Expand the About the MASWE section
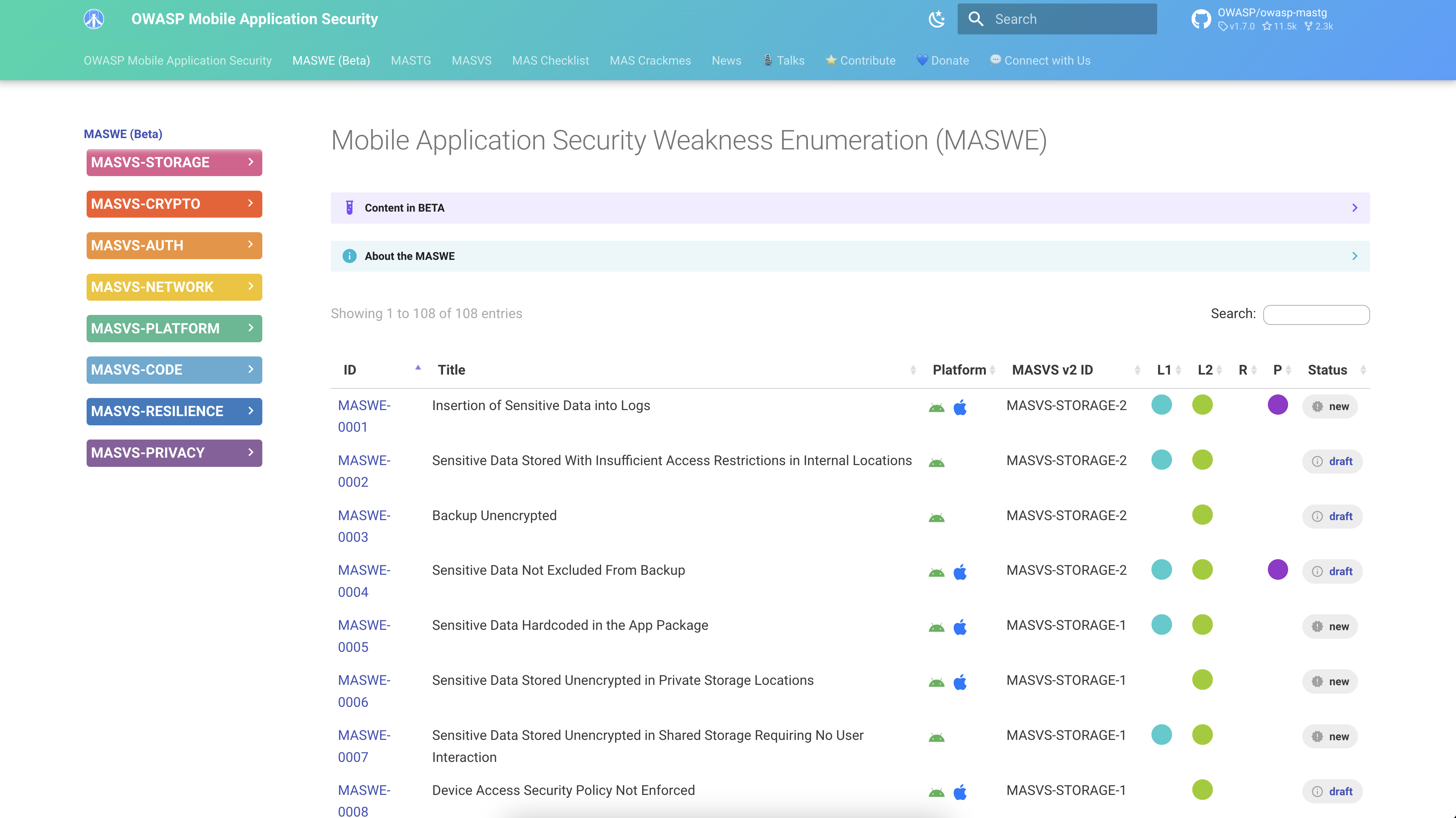This screenshot has width=1456, height=818. [x=1354, y=256]
